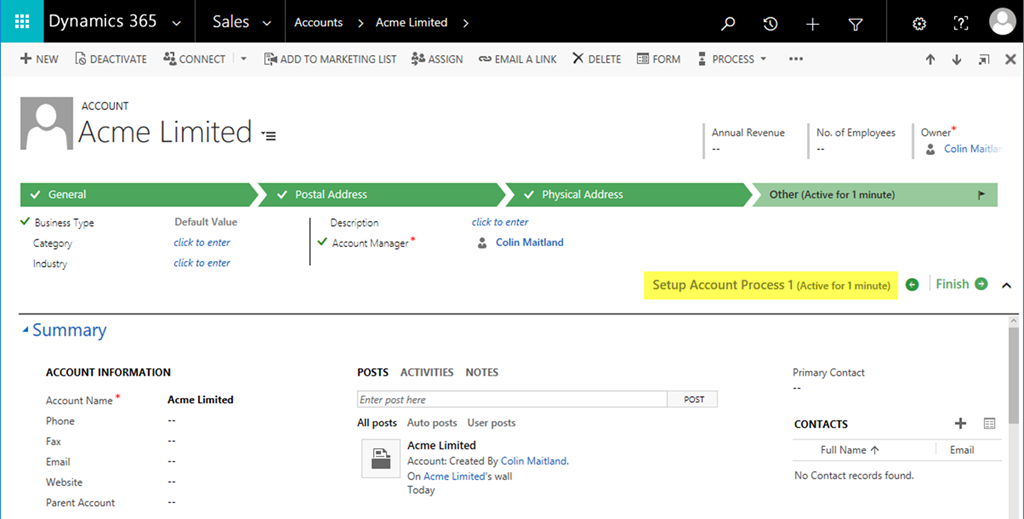The height and width of the screenshot is (519, 1024).
Task: Collapse the Summary section
Action: coord(25,331)
